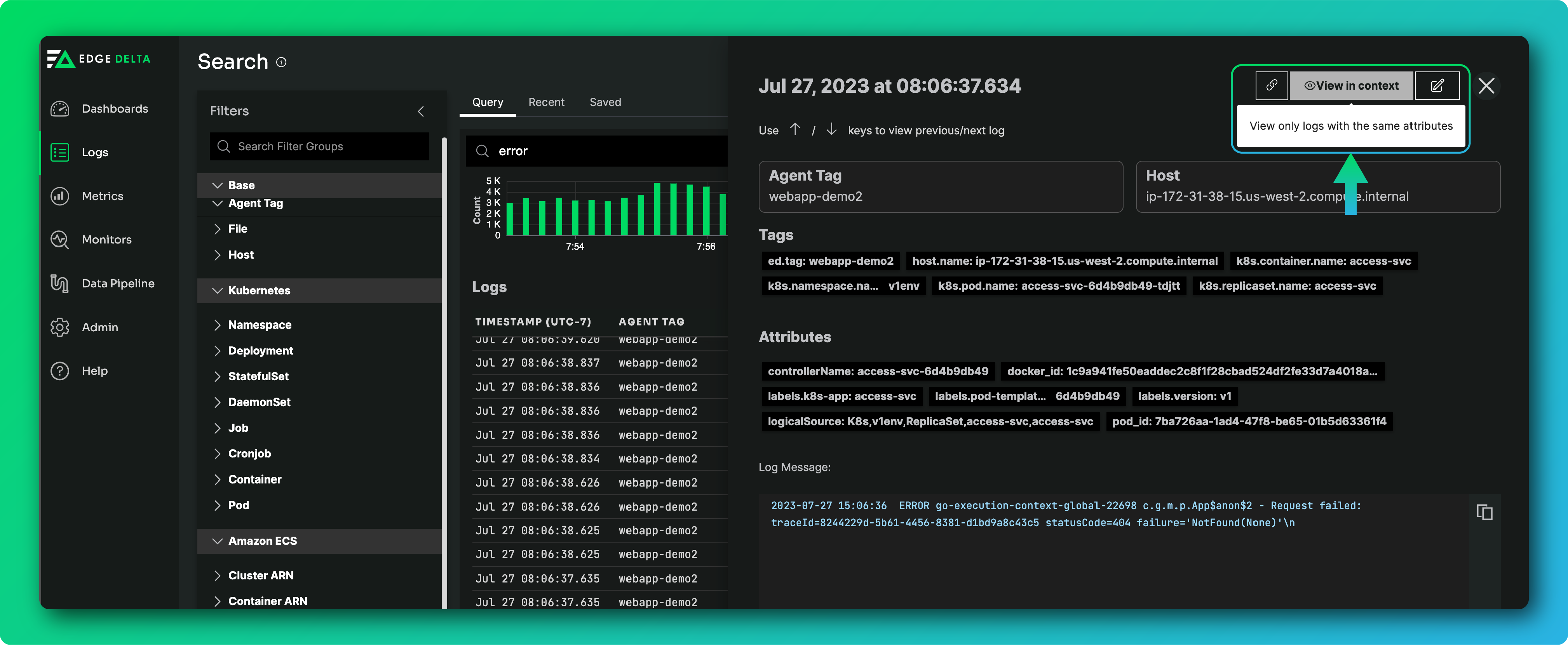The width and height of the screenshot is (1568, 645).
Task: Click the info icon beside Search title
Action: click(281, 62)
